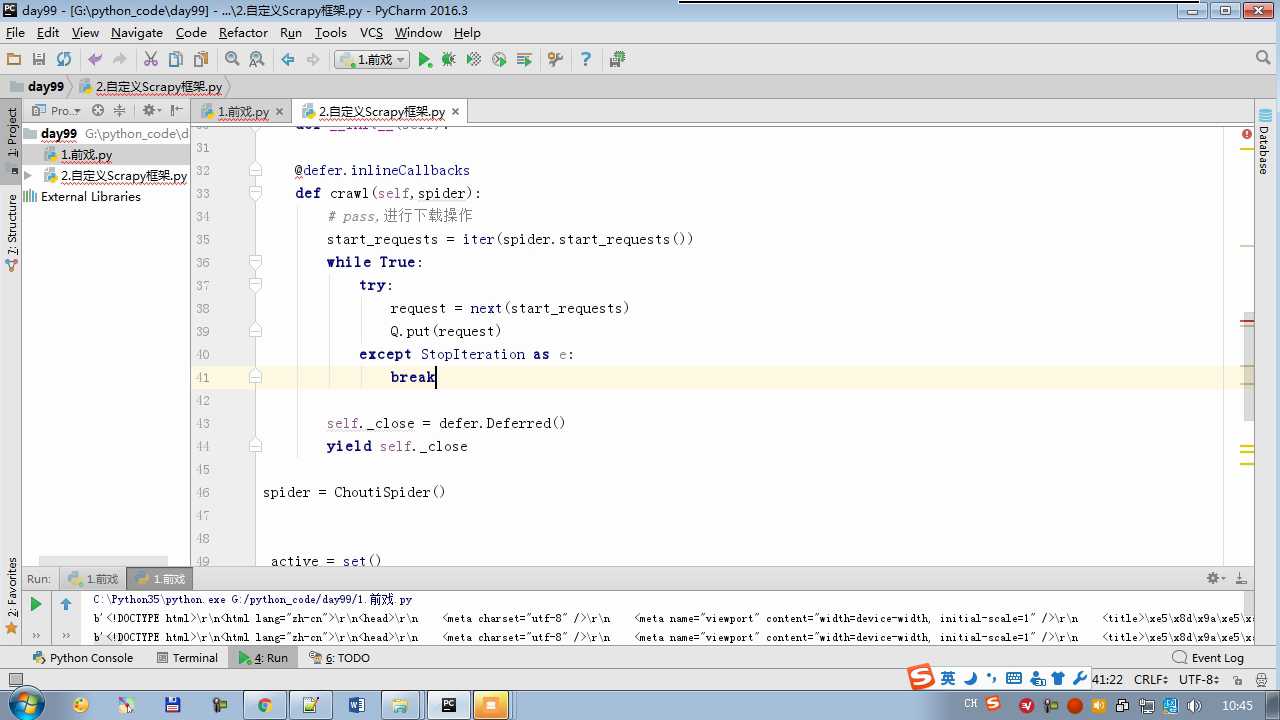Viewport: 1280px width, 720px height.
Task: Click the Profile run icon in the toolbar
Action: tap(499, 59)
